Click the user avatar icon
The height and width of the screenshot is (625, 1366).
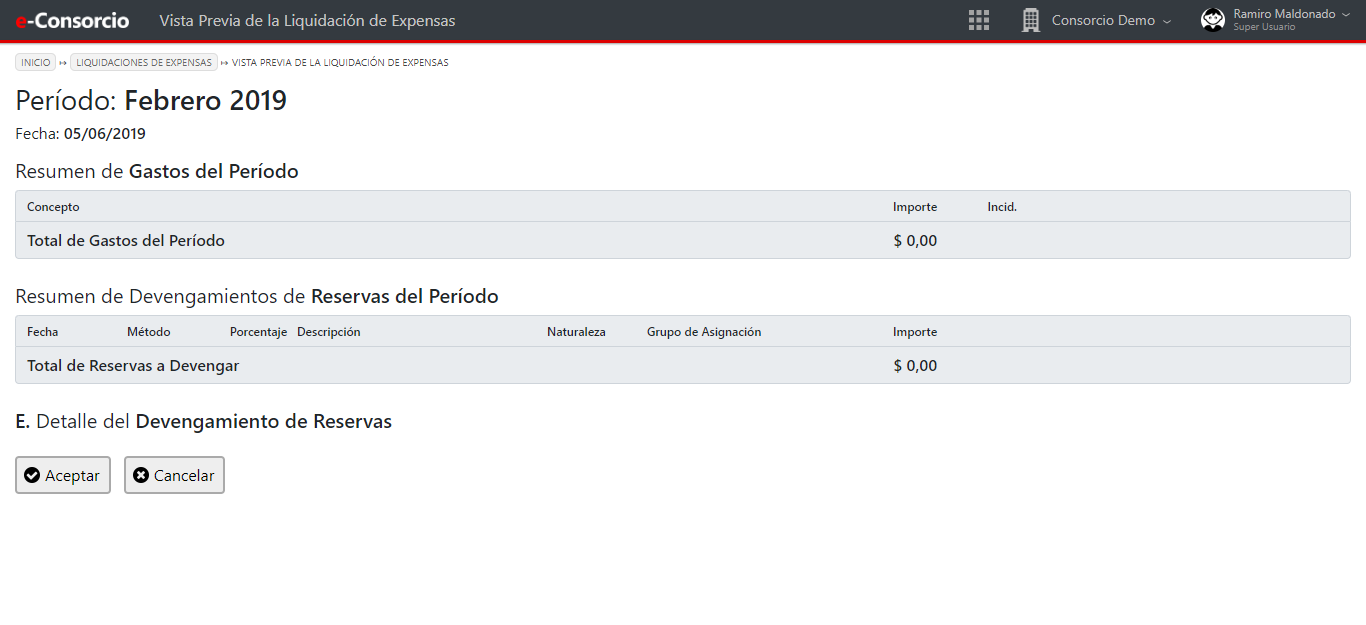point(1213,20)
